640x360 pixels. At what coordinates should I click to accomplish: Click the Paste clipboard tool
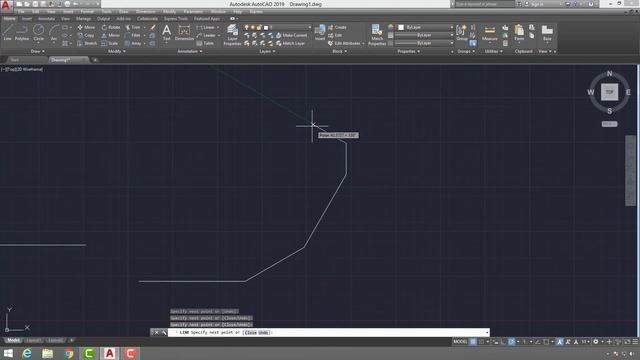[x=519, y=33]
